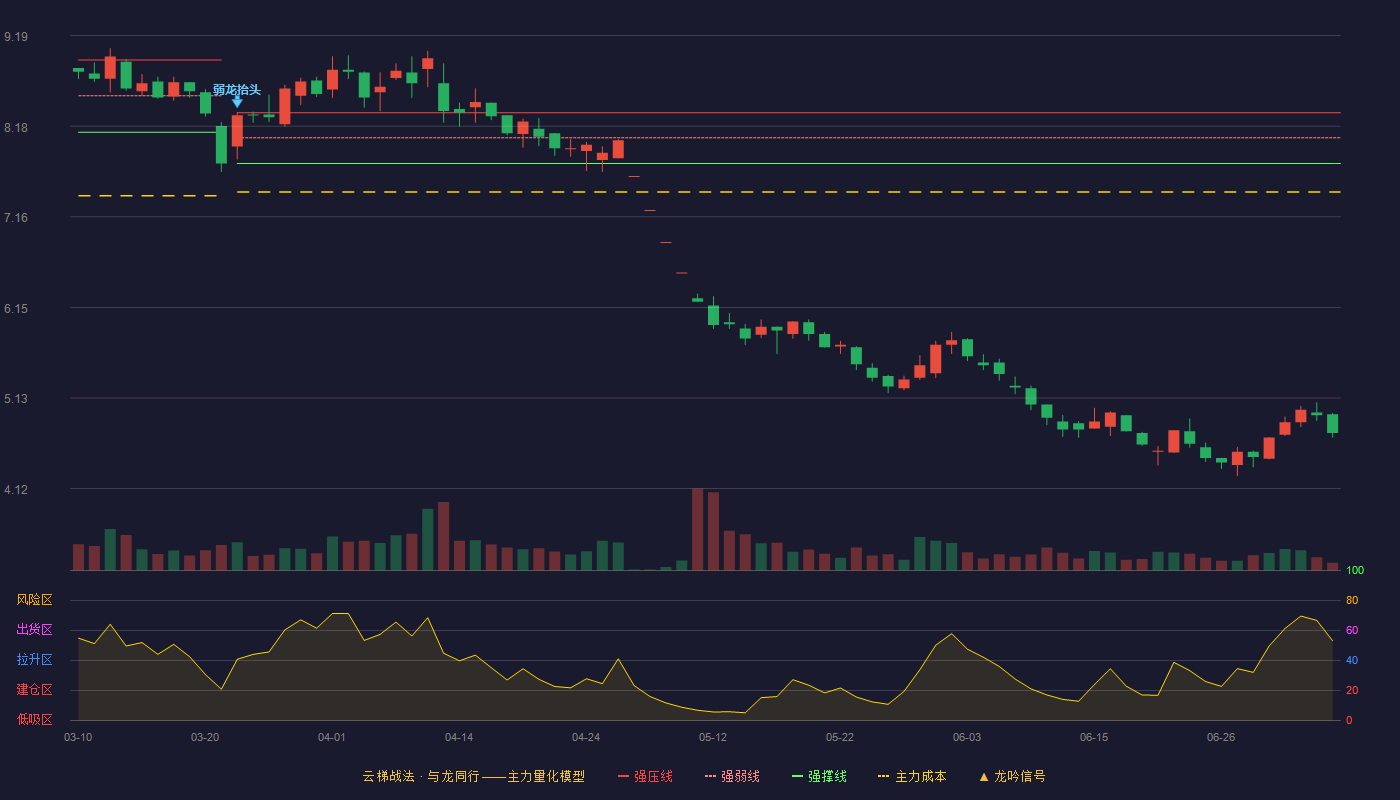Screen dimensions: 1400x800
Task: Toggle the 强压线 legend label
Action: (x=653, y=777)
